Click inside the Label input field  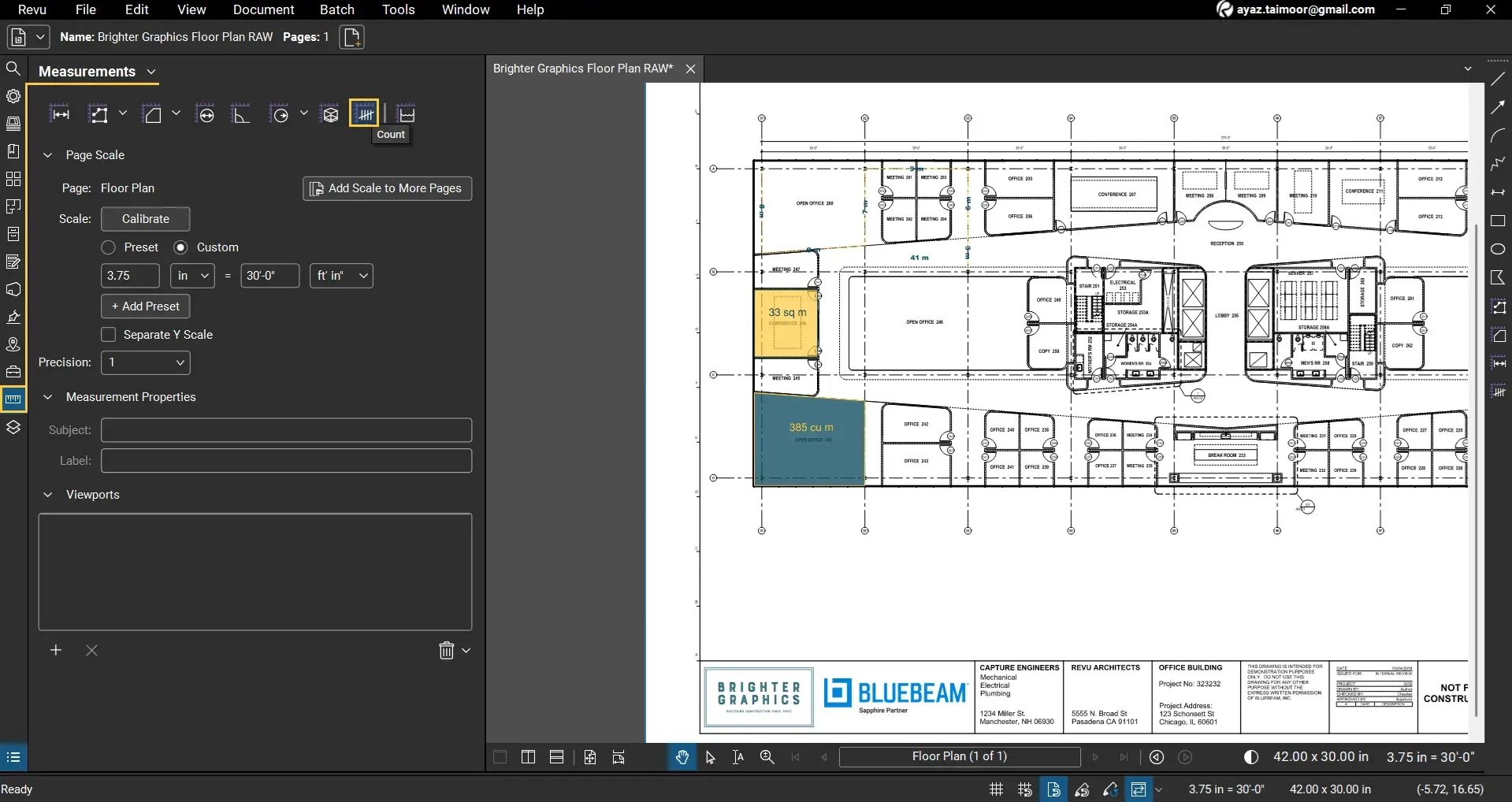pyautogui.click(x=286, y=460)
